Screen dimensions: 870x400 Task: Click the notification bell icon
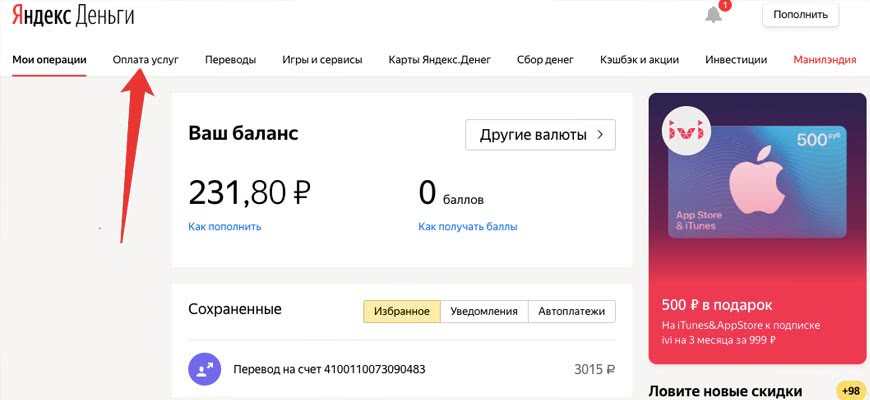click(713, 14)
